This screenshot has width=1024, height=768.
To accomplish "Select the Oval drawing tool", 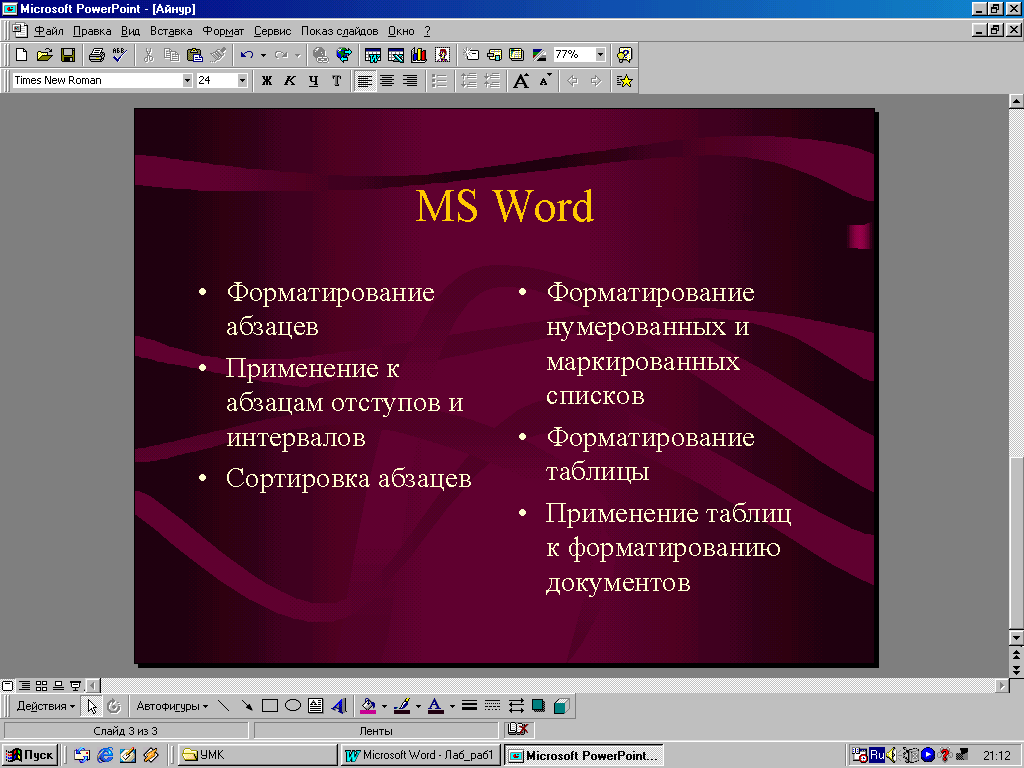I will coord(293,706).
